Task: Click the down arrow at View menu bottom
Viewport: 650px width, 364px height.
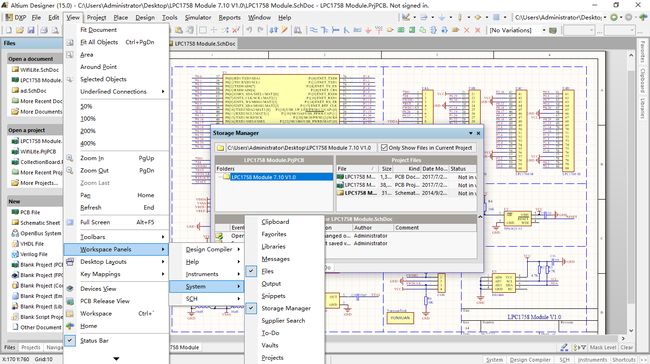Action: 116,359
